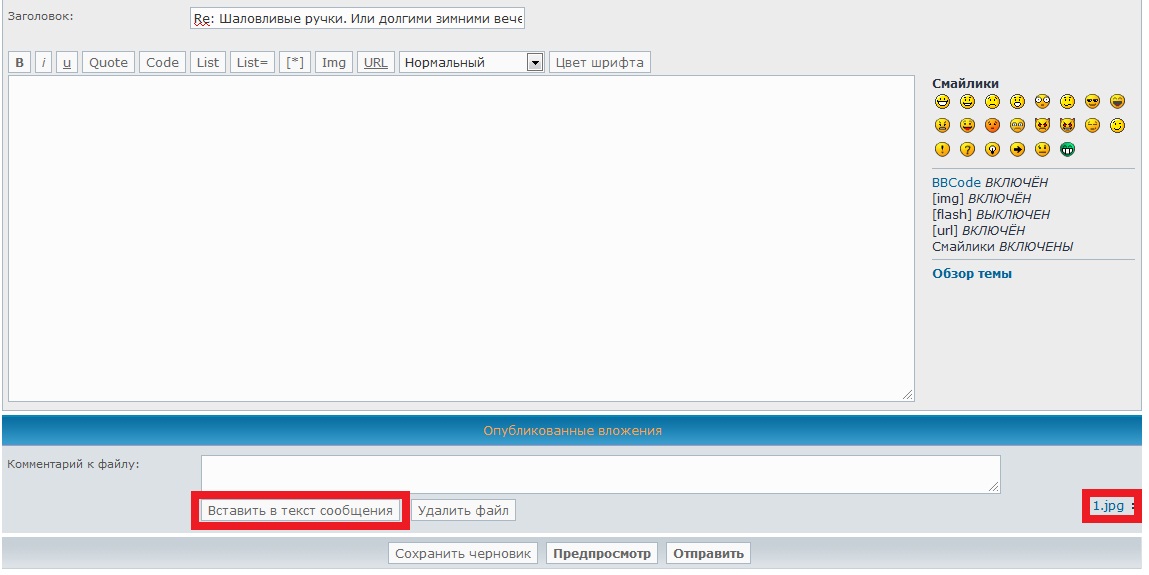Viewport: 1149px width, 575px height.
Task: Add the question mark smiley
Action: click(967, 150)
